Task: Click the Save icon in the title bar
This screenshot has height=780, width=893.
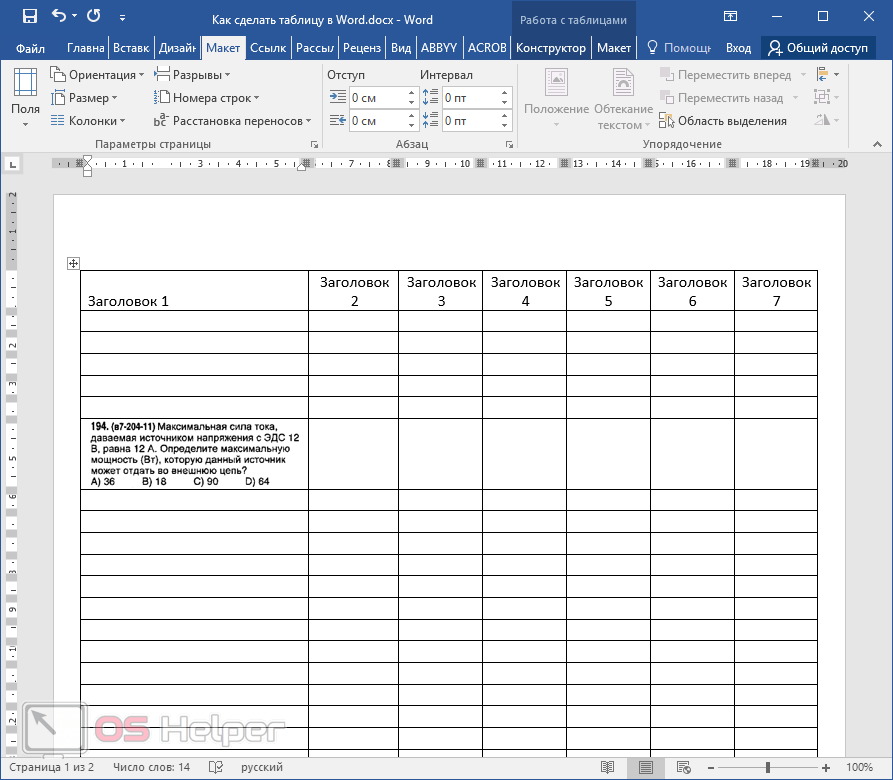Action: pyautogui.click(x=29, y=17)
